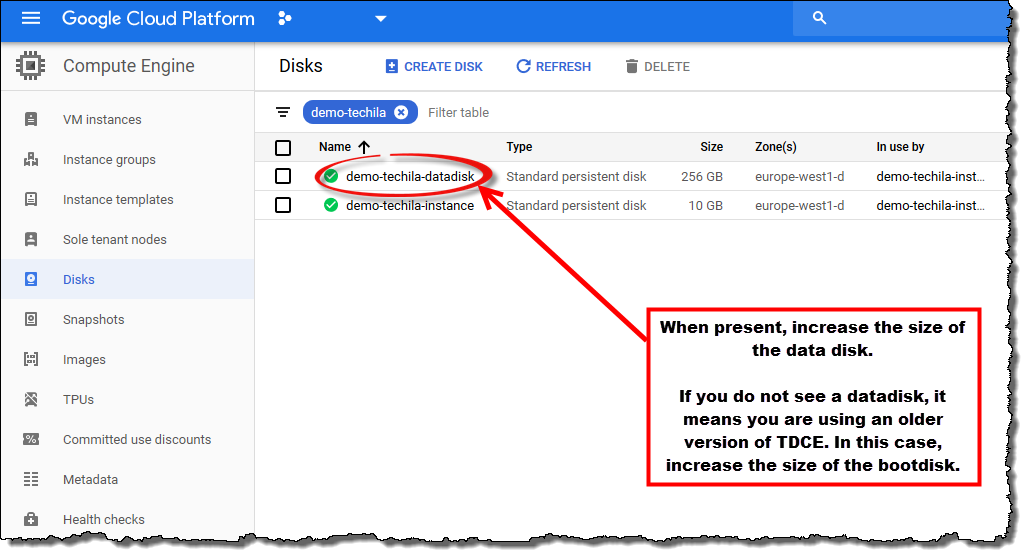Click the Refresh button

[x=553, y=66]
